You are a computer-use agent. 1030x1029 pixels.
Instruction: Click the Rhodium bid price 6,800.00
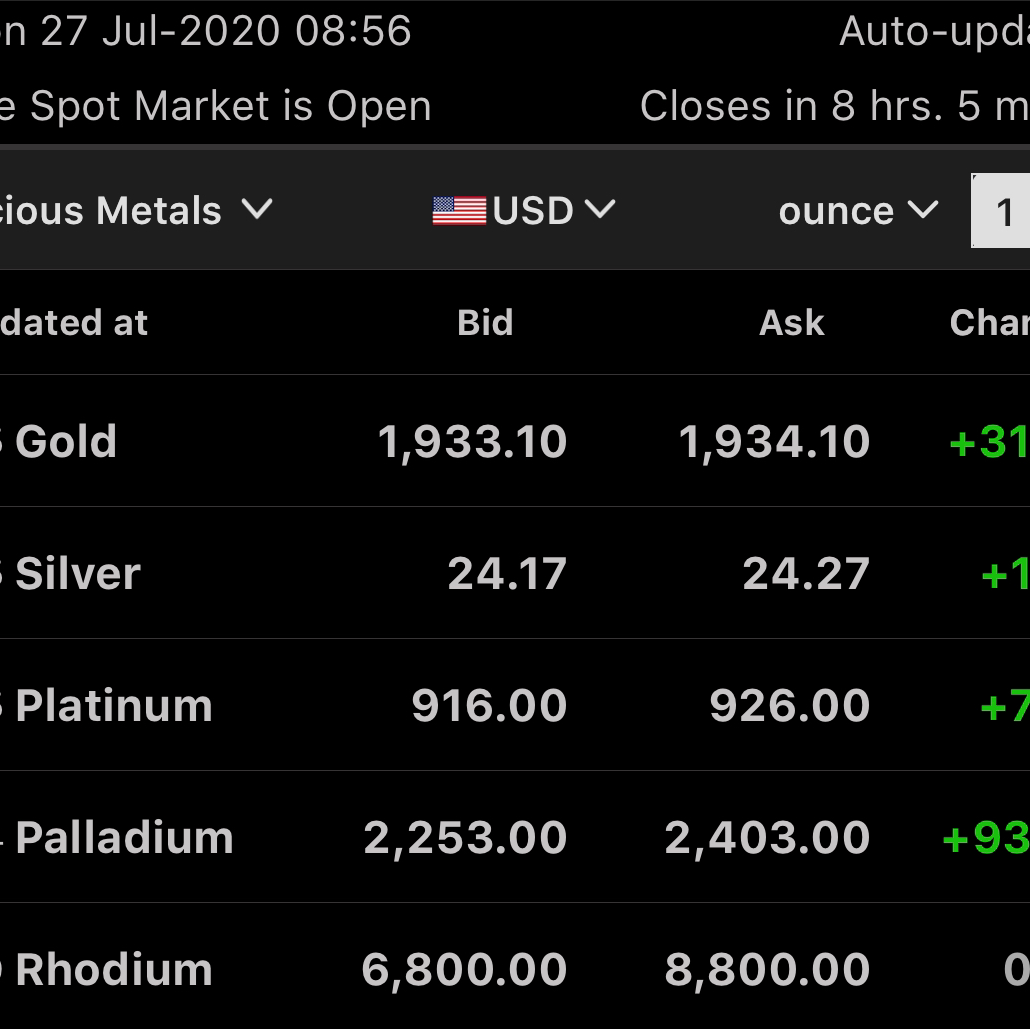click(464, 971)
